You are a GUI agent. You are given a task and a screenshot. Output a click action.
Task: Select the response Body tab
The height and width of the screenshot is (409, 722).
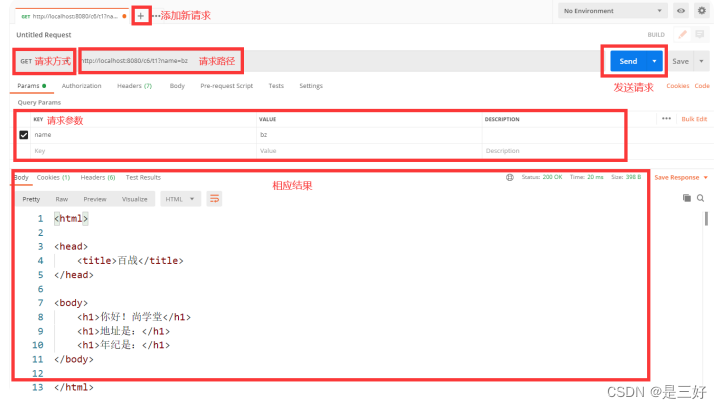[x=21, y=178]
